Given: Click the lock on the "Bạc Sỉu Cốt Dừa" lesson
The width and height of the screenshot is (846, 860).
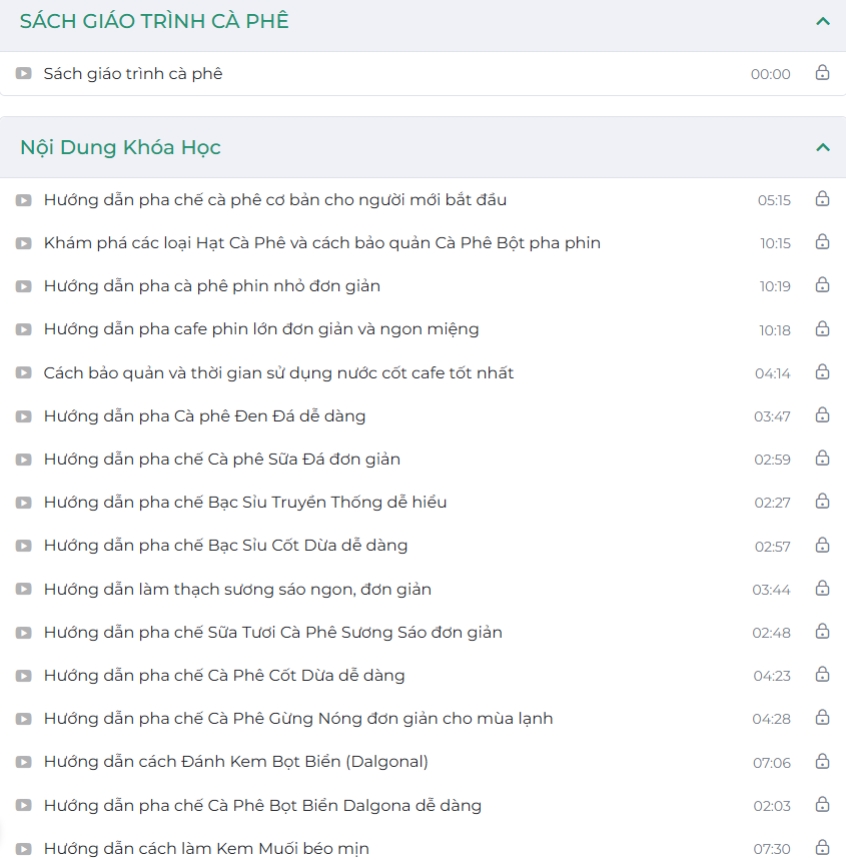Looking at the screenshot, I should [821, 545].
